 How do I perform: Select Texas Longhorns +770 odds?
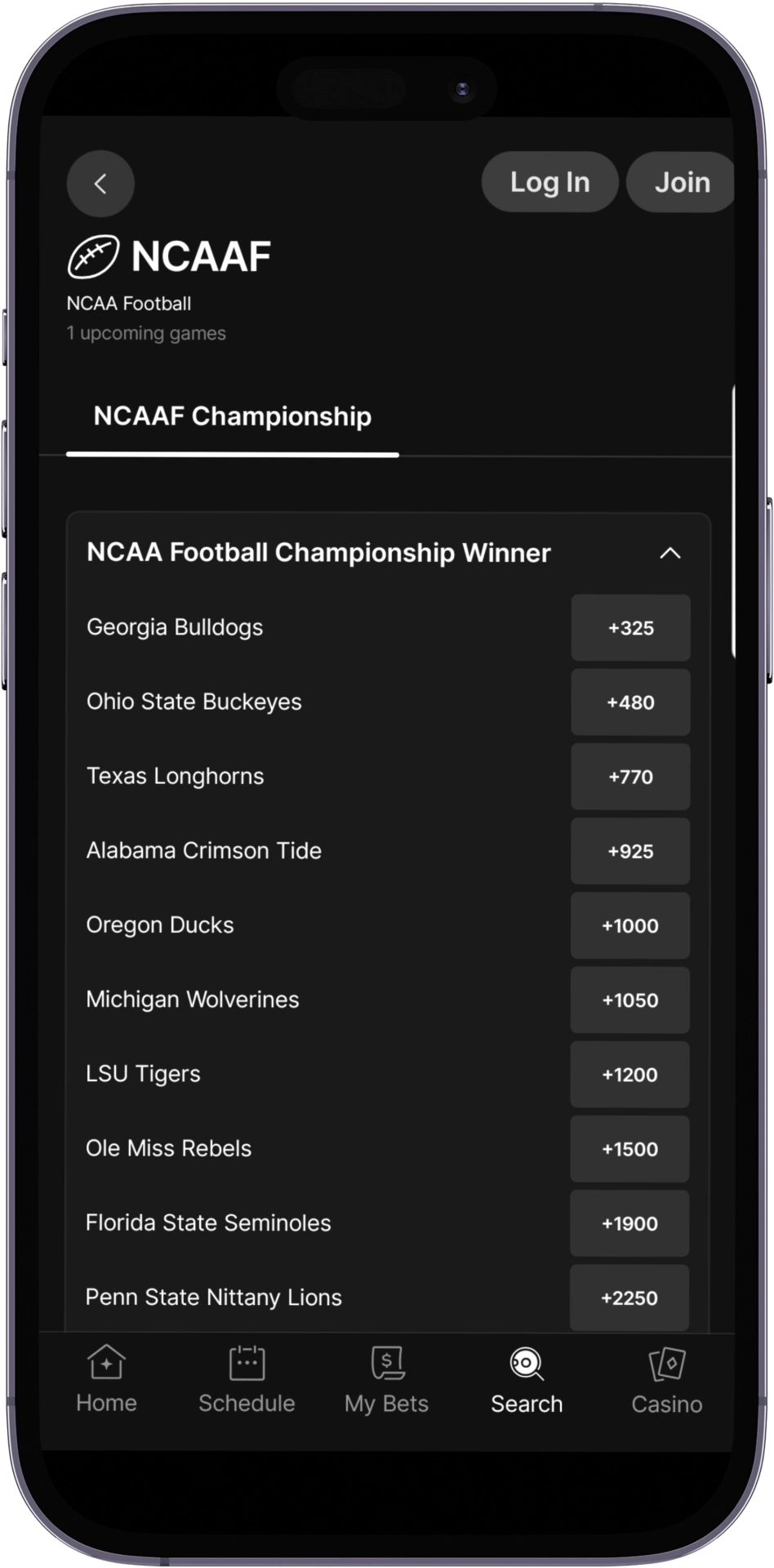[x=630, y=777]
